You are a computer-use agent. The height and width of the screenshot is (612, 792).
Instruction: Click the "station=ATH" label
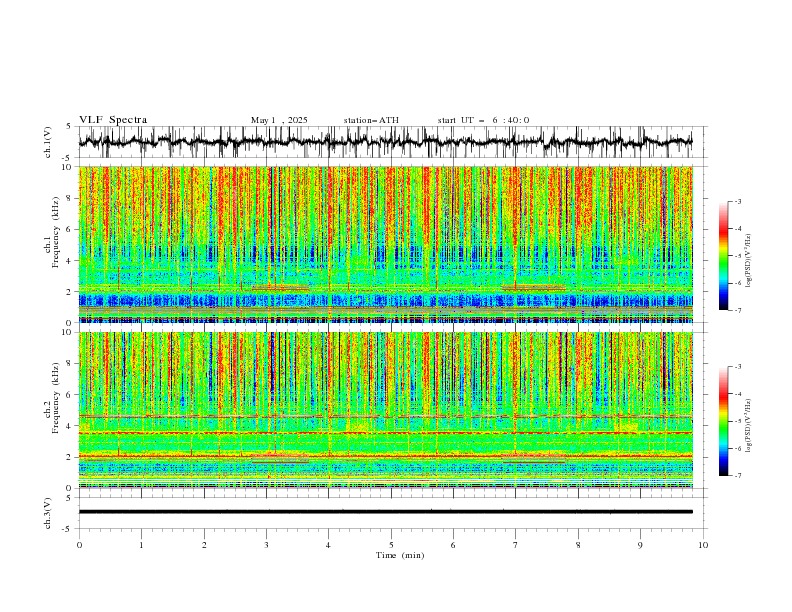(371, 120)
